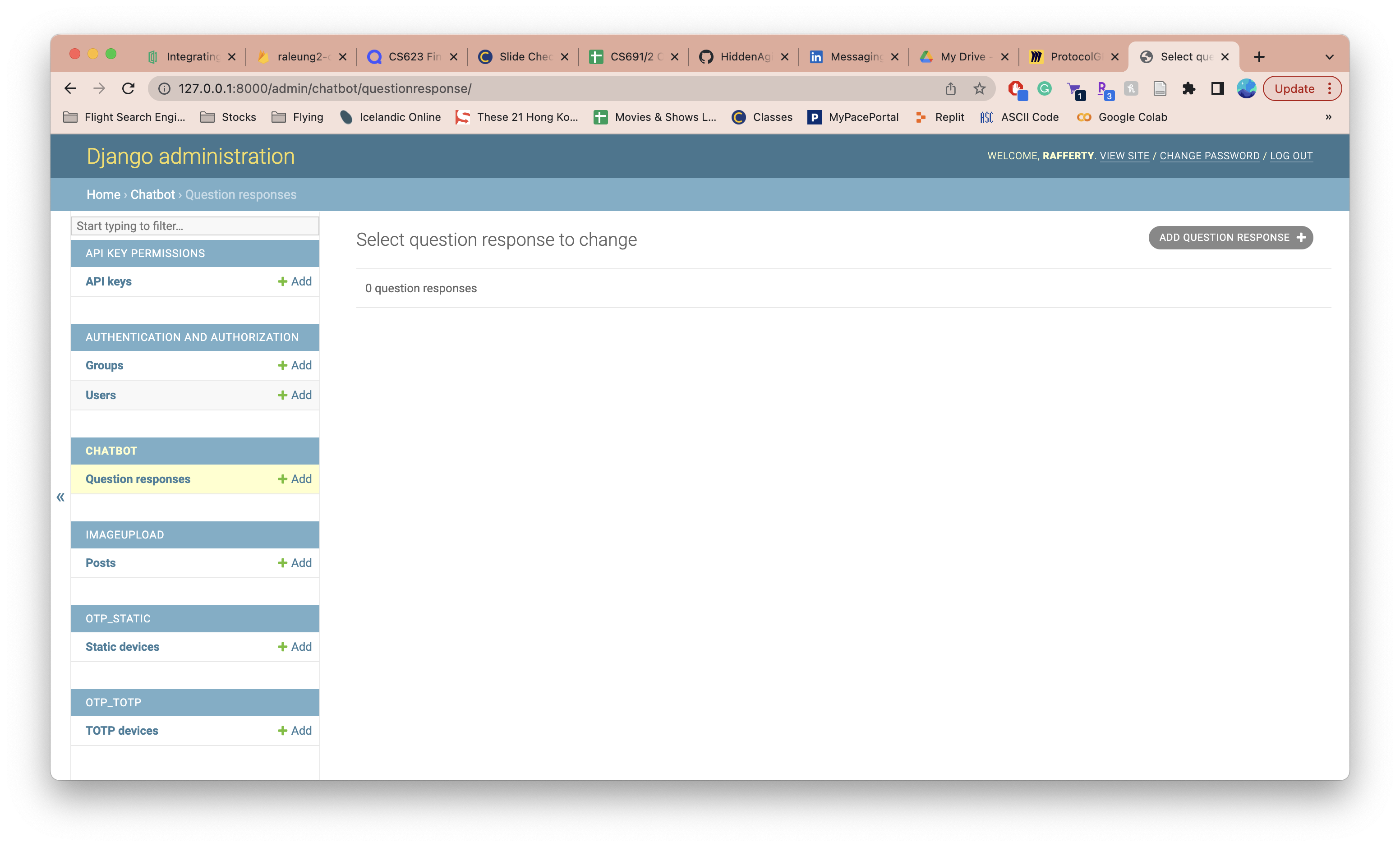
Task: Click the share page icon
Action: tap(951, 88)
